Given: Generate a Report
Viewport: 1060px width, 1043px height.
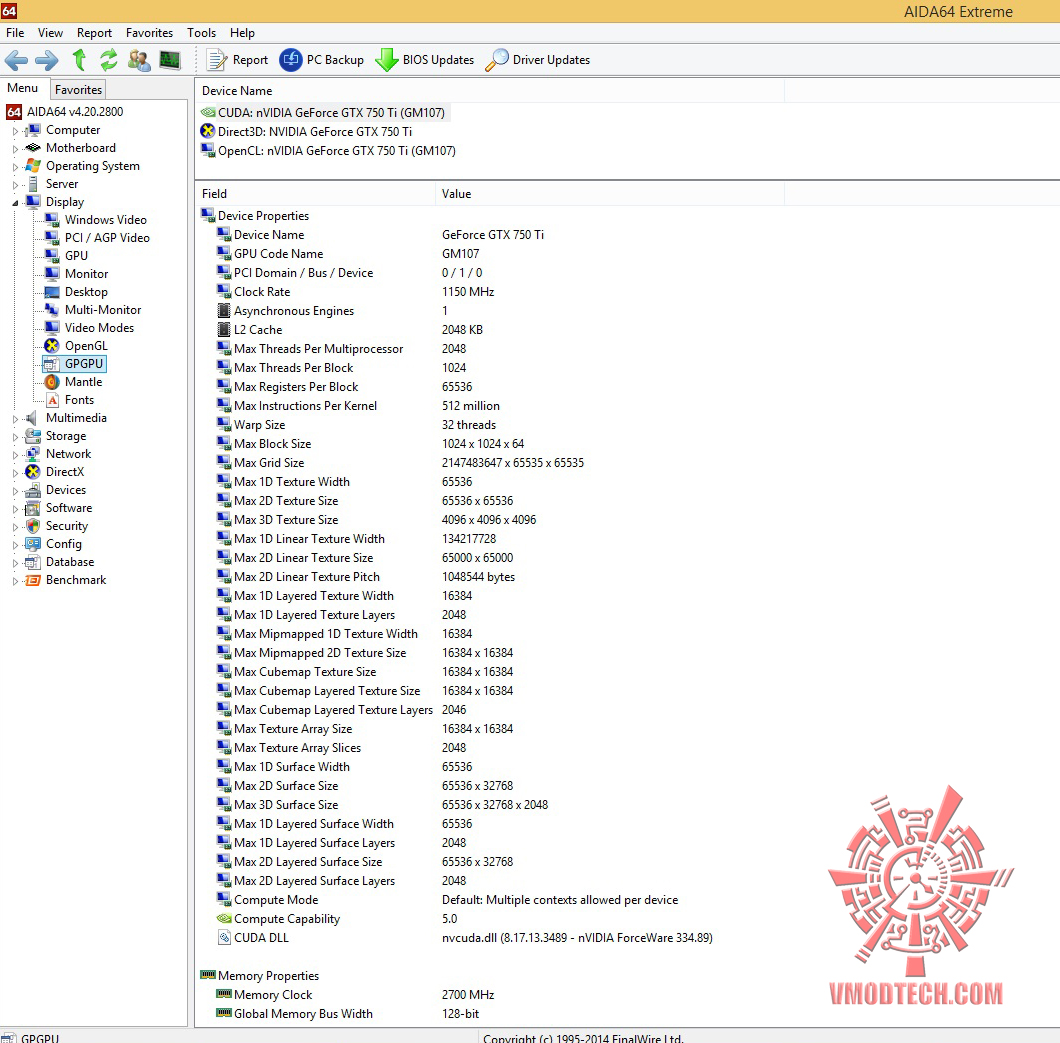Looking at the screenshot, I should point(238,60).
